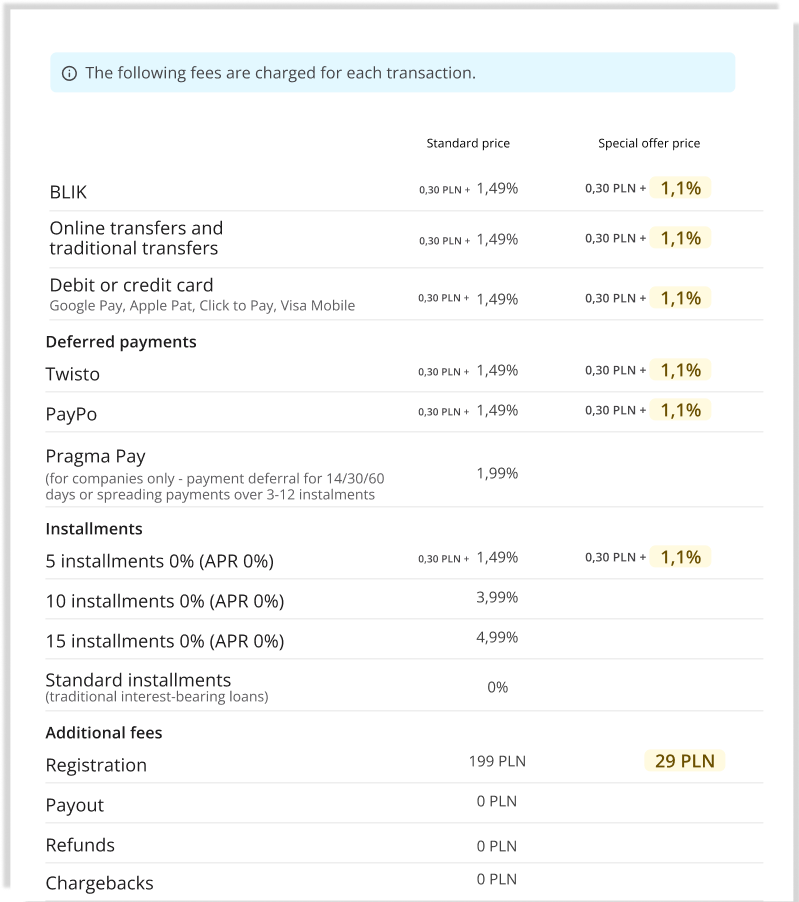Click the BLIK special offer 1,1% badge
Screen dimensions: 799x902
point(680,188)
